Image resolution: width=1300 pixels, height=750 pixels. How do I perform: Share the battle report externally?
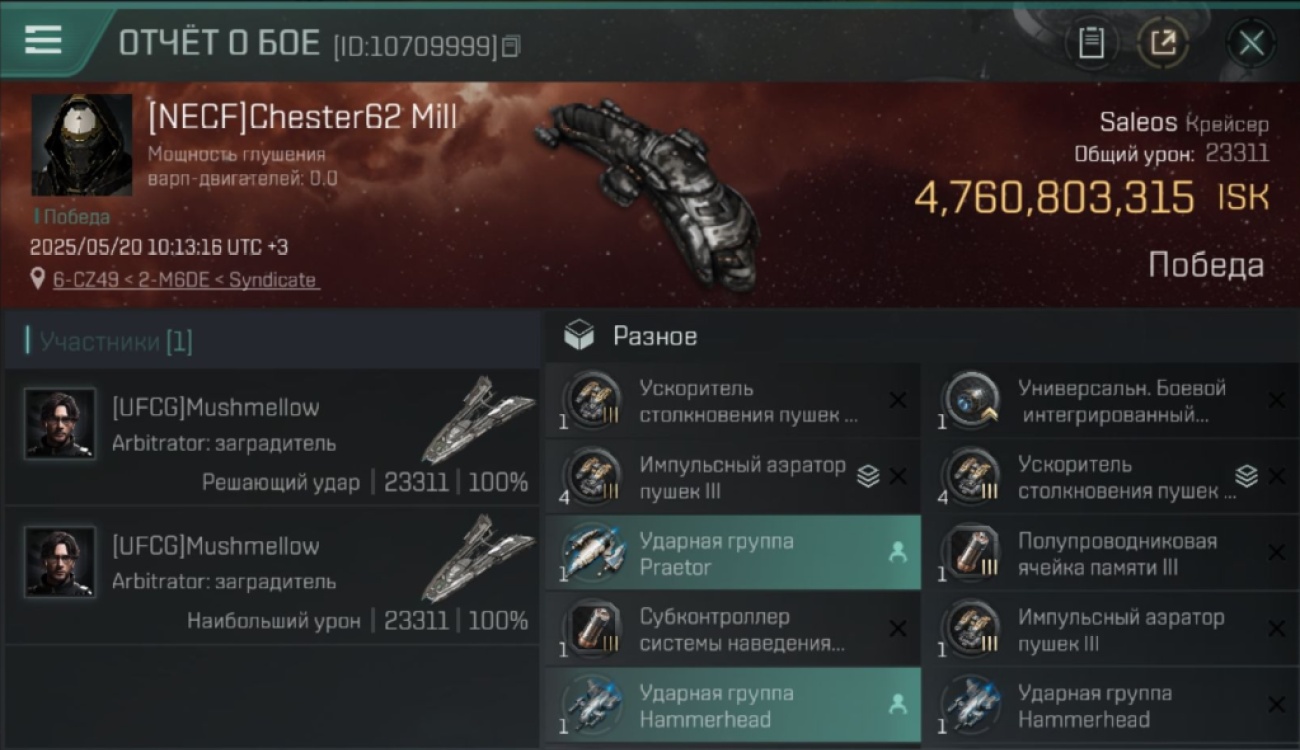pyautogui.click(x=1163, y=43)
